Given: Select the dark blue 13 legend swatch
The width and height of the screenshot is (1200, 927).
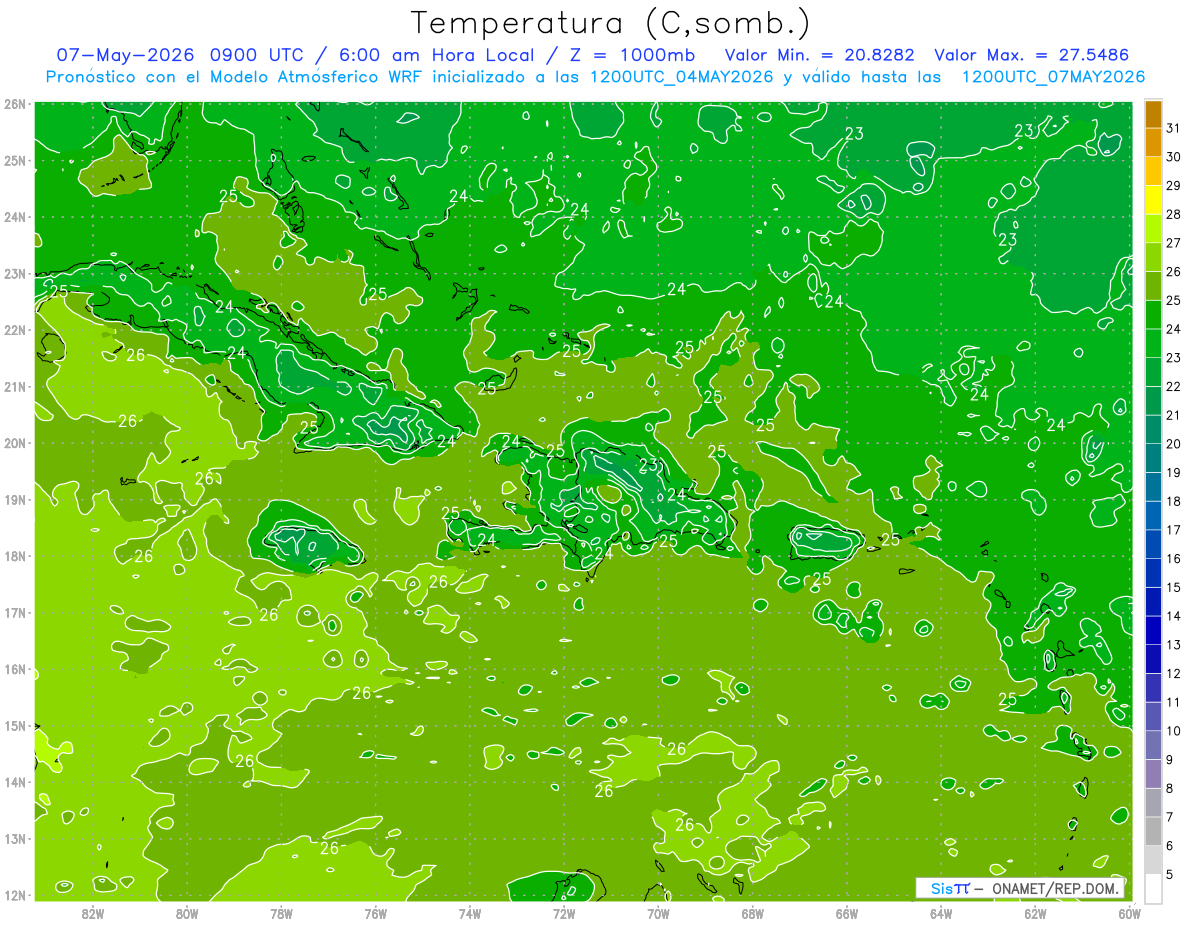Looking at the screenshot, I should tap(1153, 630).
